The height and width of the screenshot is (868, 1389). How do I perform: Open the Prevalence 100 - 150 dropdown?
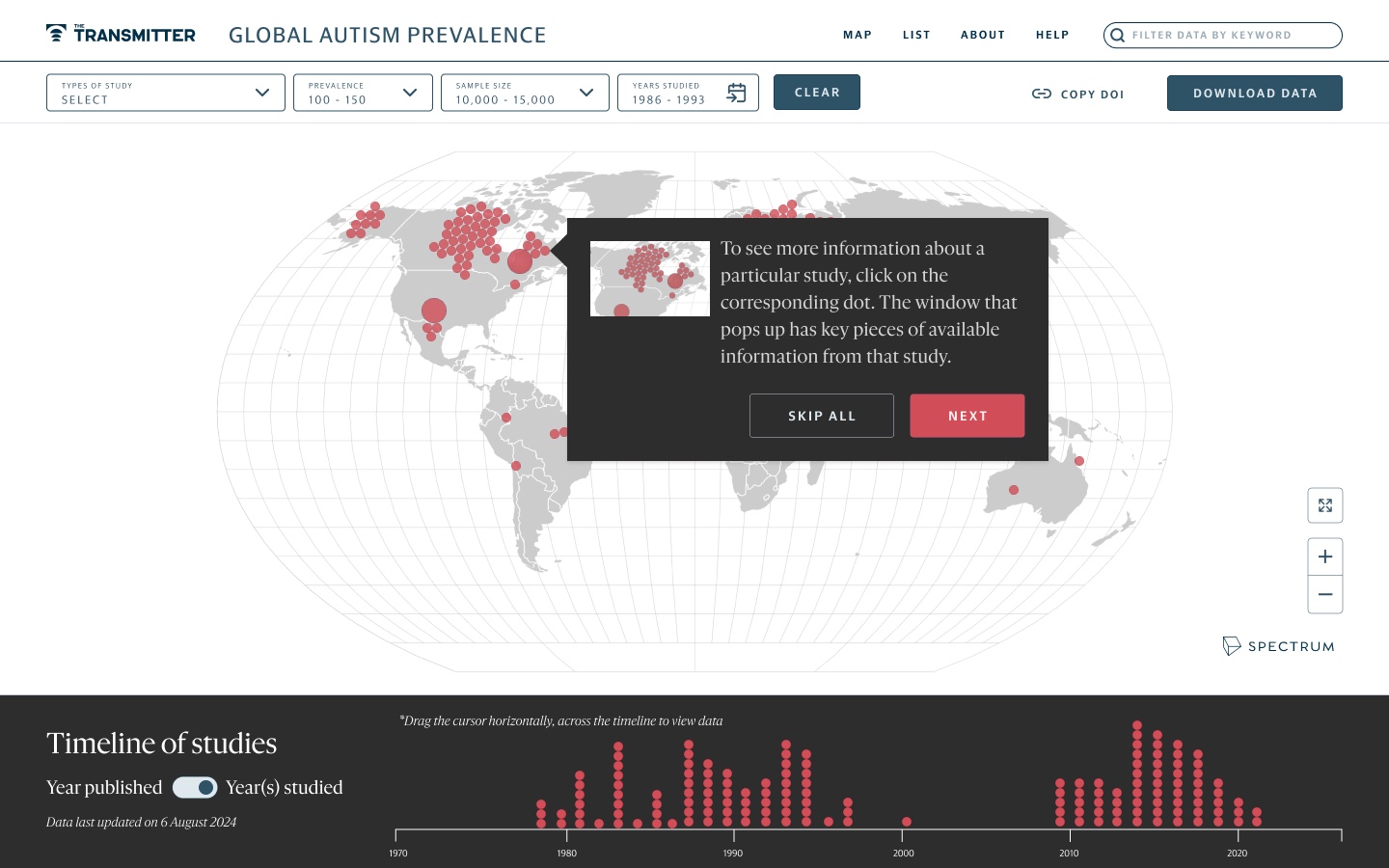click(x=363, y=93)
